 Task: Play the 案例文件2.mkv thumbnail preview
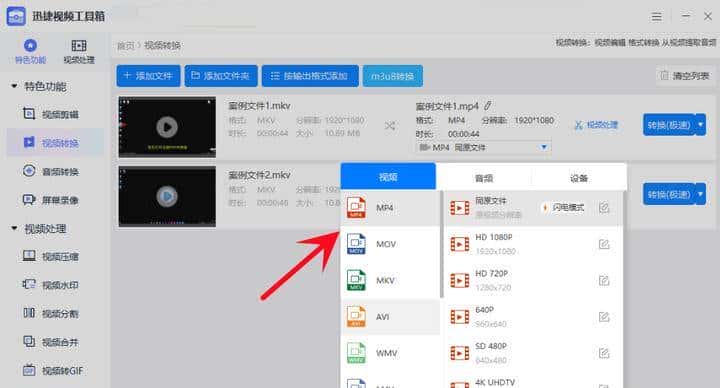pyautogui.click(x=167, y=196)
